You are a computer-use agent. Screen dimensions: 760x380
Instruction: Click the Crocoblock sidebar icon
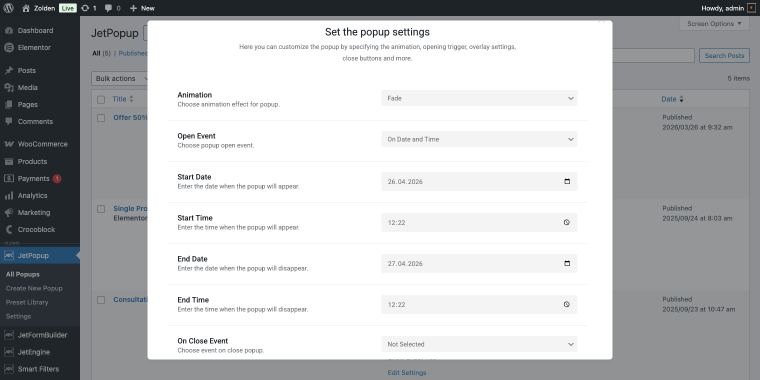(x=9, y=229)
